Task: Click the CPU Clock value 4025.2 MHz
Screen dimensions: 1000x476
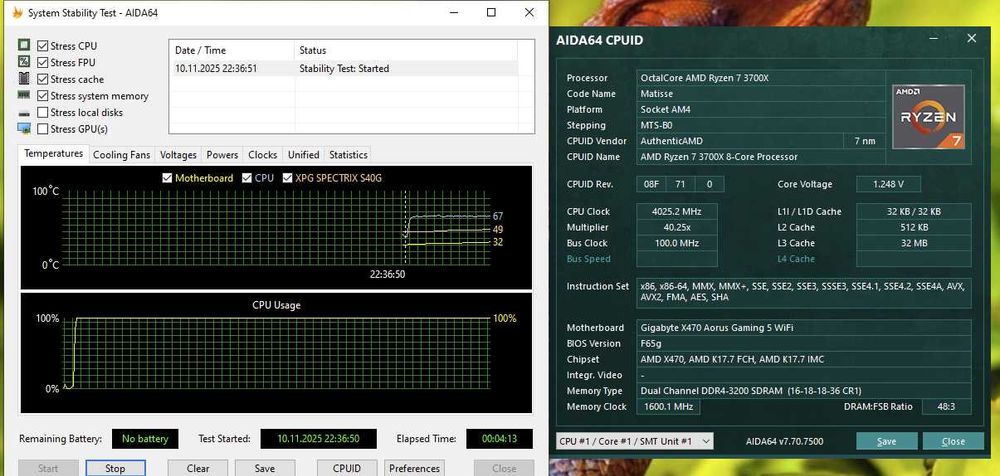Action: [677, 211]
